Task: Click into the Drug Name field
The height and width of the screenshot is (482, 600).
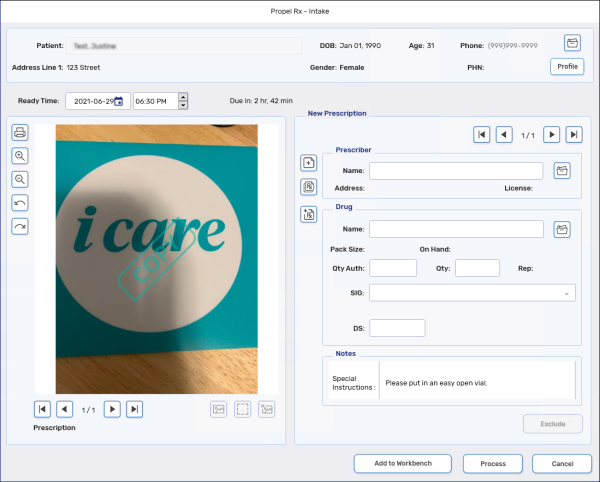Action: [456, 229]
